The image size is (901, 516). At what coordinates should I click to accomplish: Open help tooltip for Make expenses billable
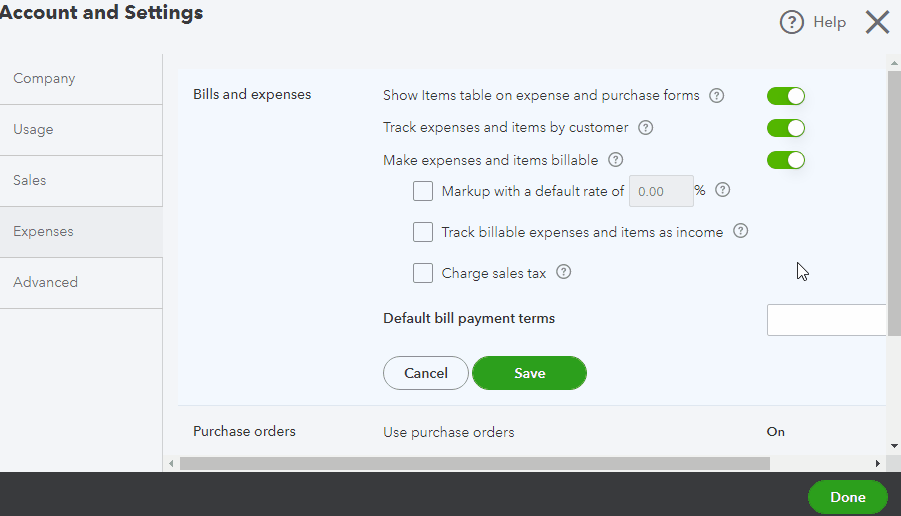615,160
